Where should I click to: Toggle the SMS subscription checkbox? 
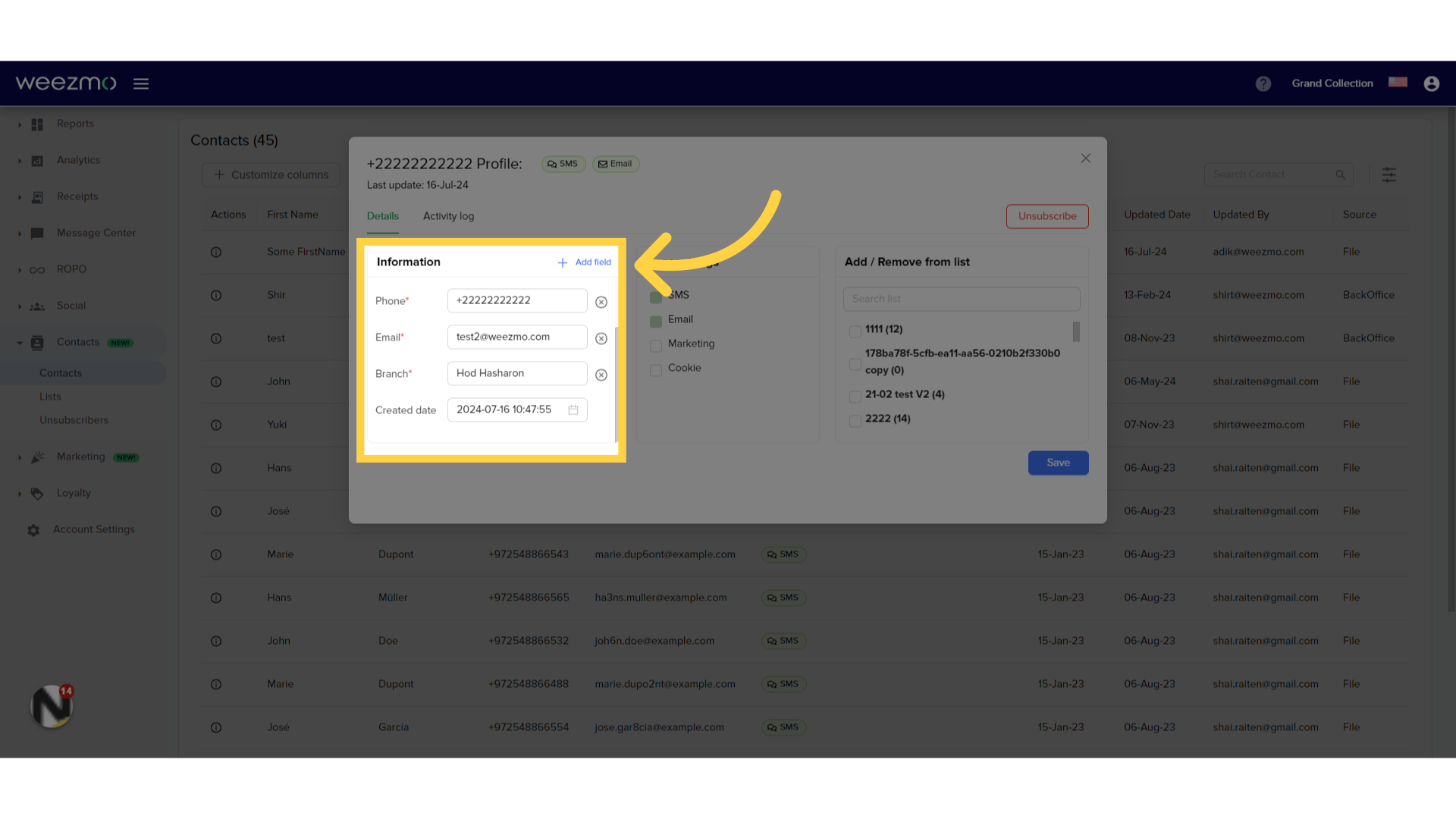656,297
